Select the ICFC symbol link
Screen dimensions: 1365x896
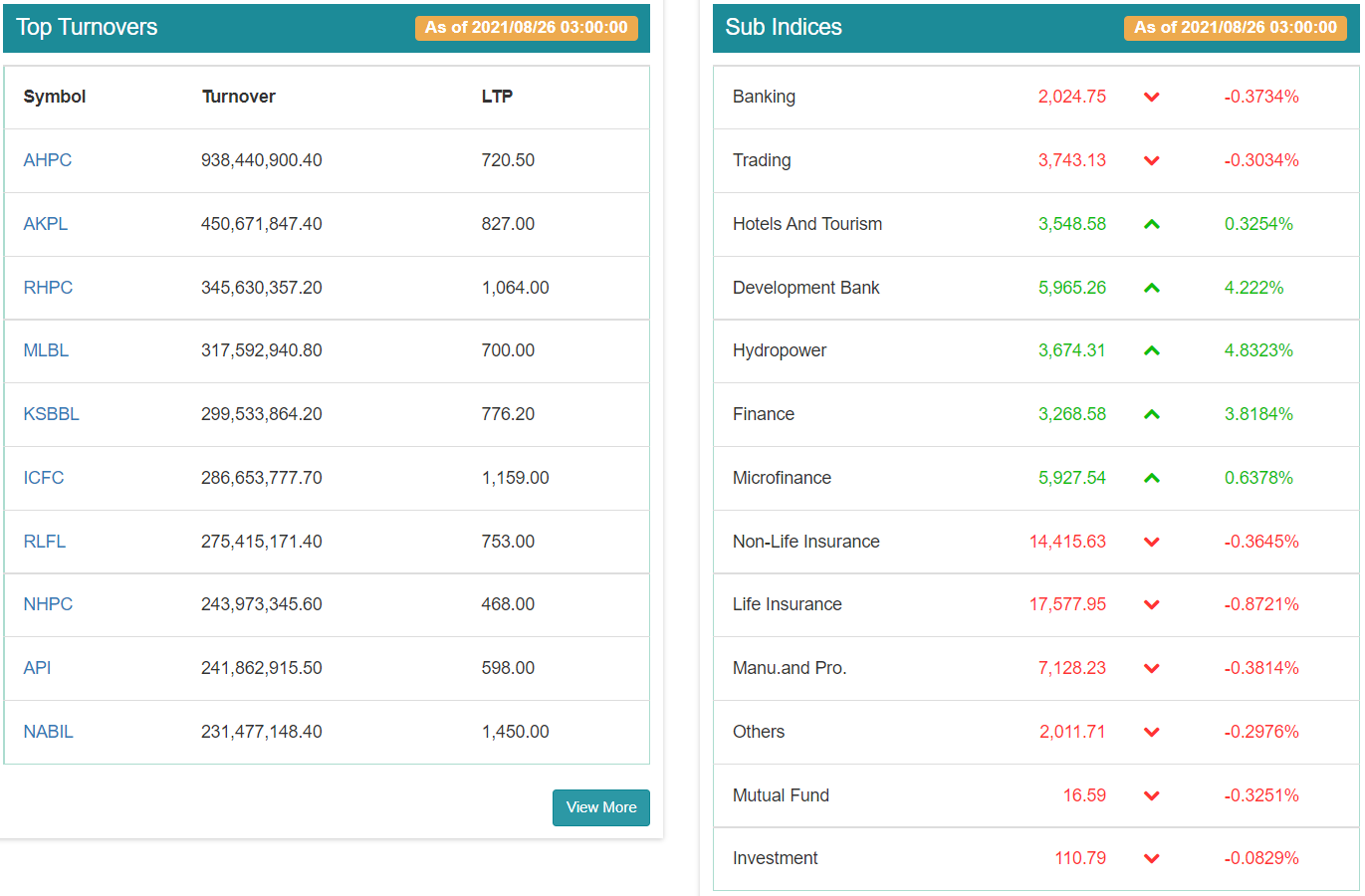click(x=44, y=478)
